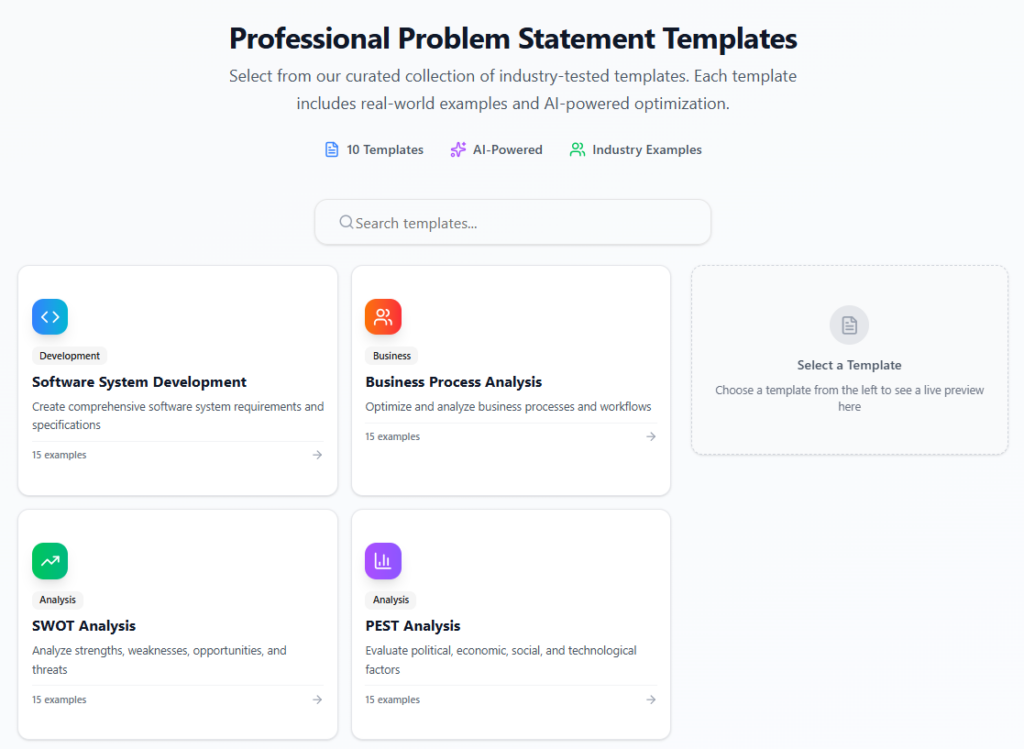This screenshot has height=749, width=1024.
Task: Open the Software System Development template
Action: [177, 380]
